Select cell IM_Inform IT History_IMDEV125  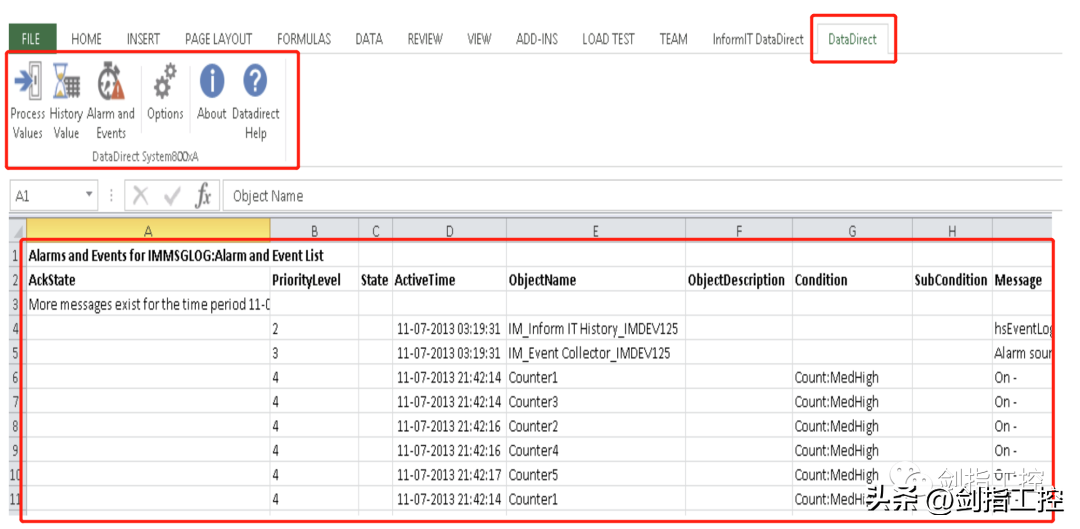pyautogui.click(x=596, y=329)
